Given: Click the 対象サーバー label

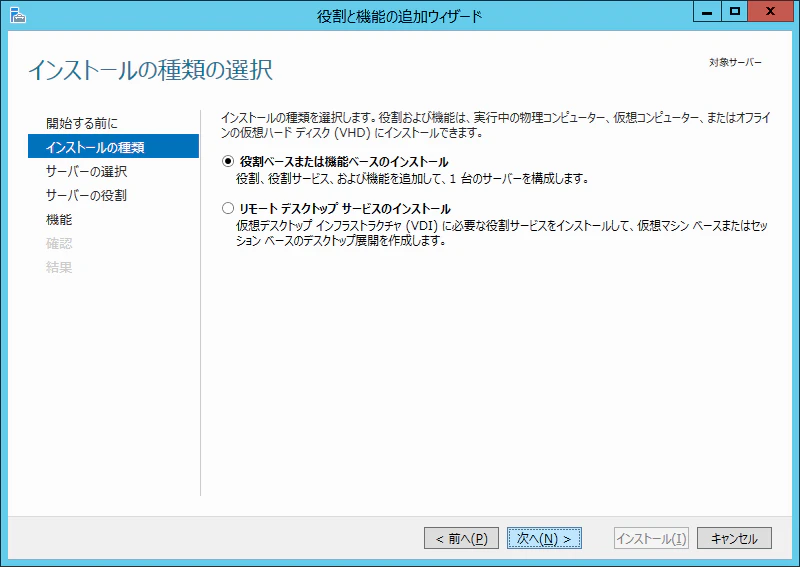Looking at the screenshot, I should click(x=735, y=62).
